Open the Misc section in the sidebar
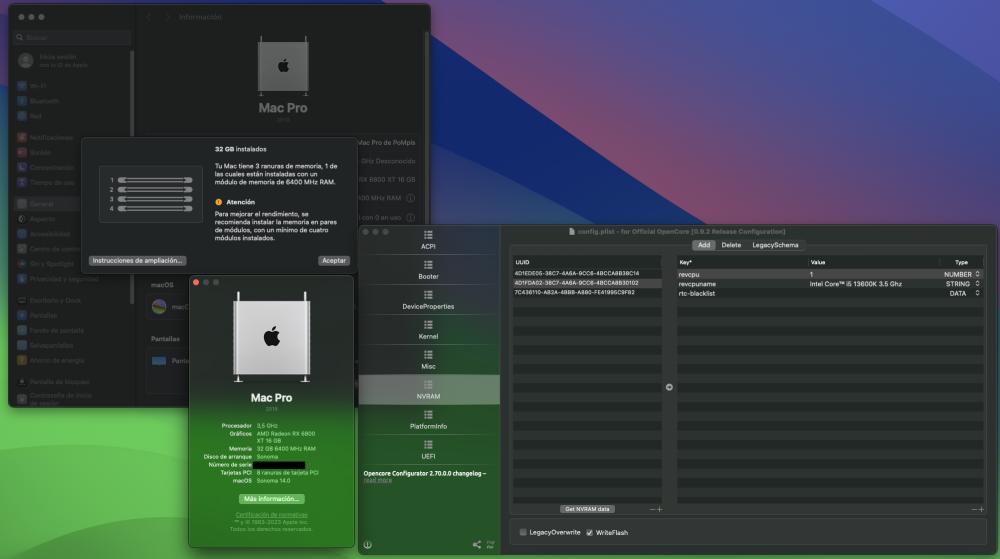1000x559 pixels. [x=428, y=360]
